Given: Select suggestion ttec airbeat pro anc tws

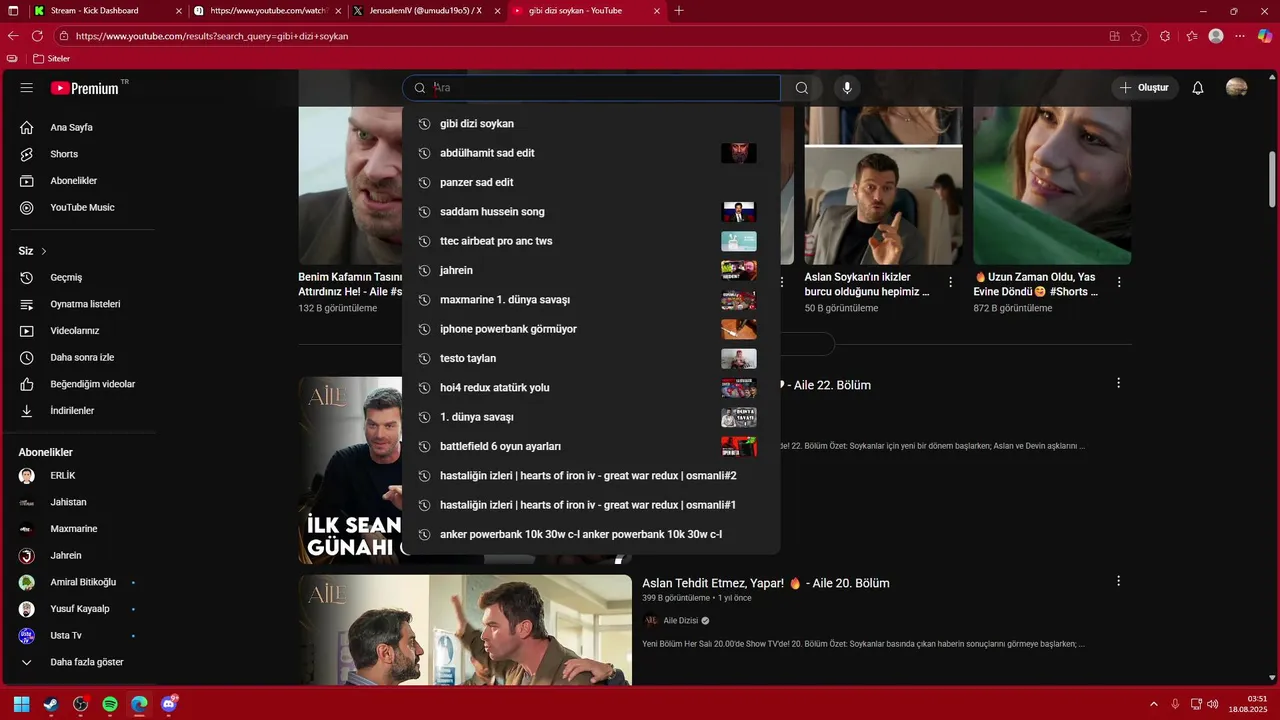Looking at the screenshot, I should [591, 241].
